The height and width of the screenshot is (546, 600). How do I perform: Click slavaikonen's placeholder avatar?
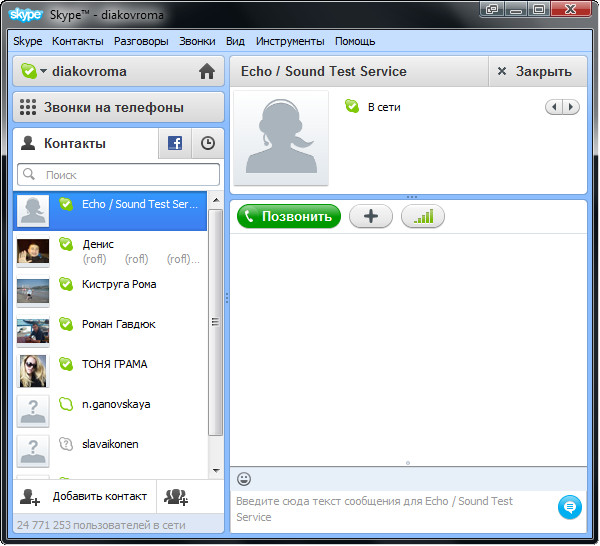[33, 451]
